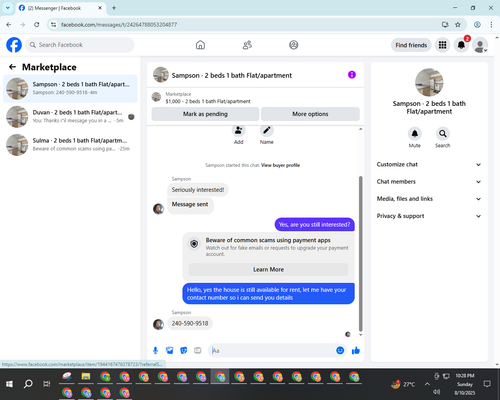Click the address bar URL
500x400 pixels.
119,25
